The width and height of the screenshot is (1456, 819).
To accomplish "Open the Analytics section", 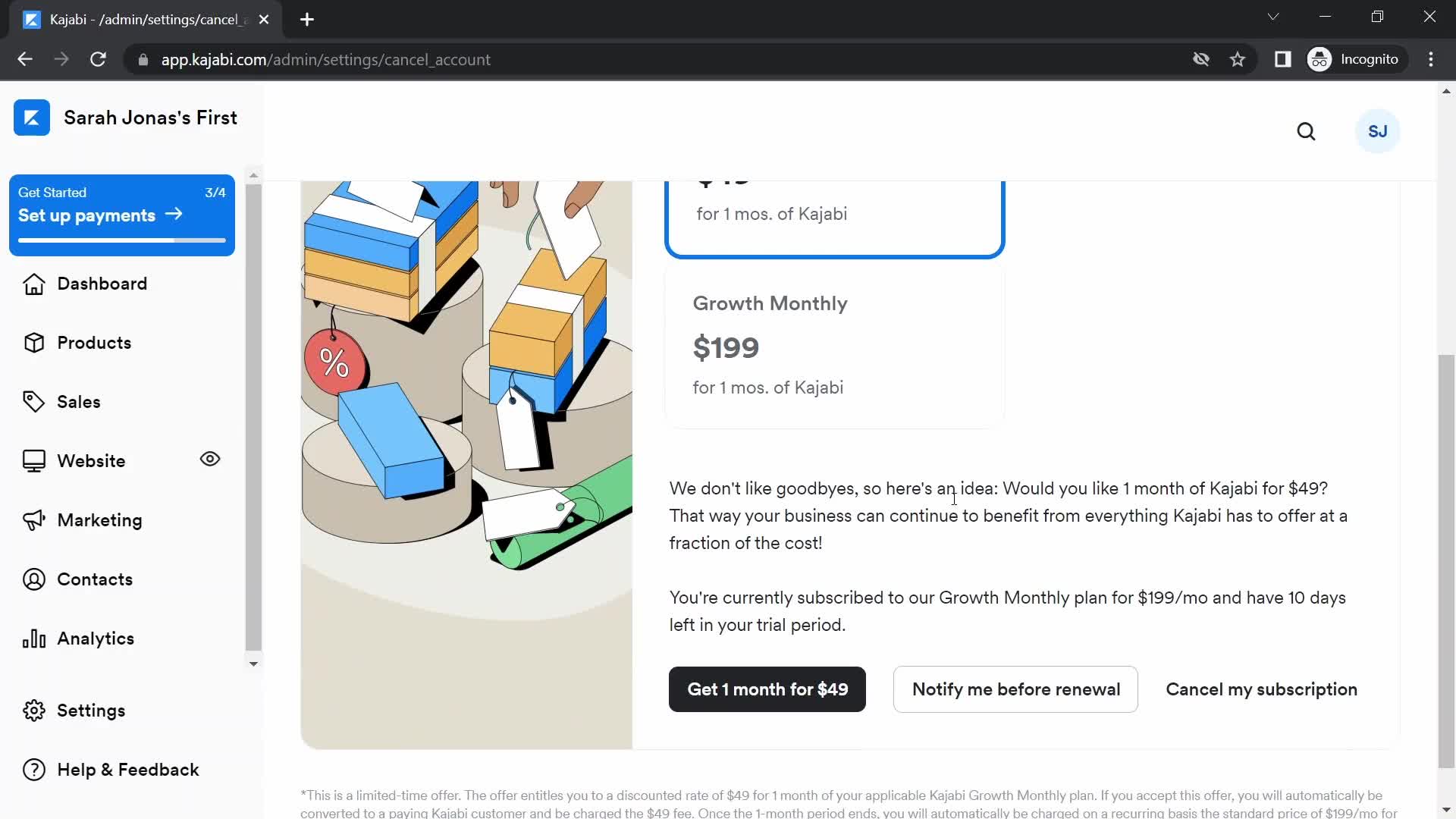I will [x=95, y=637].
